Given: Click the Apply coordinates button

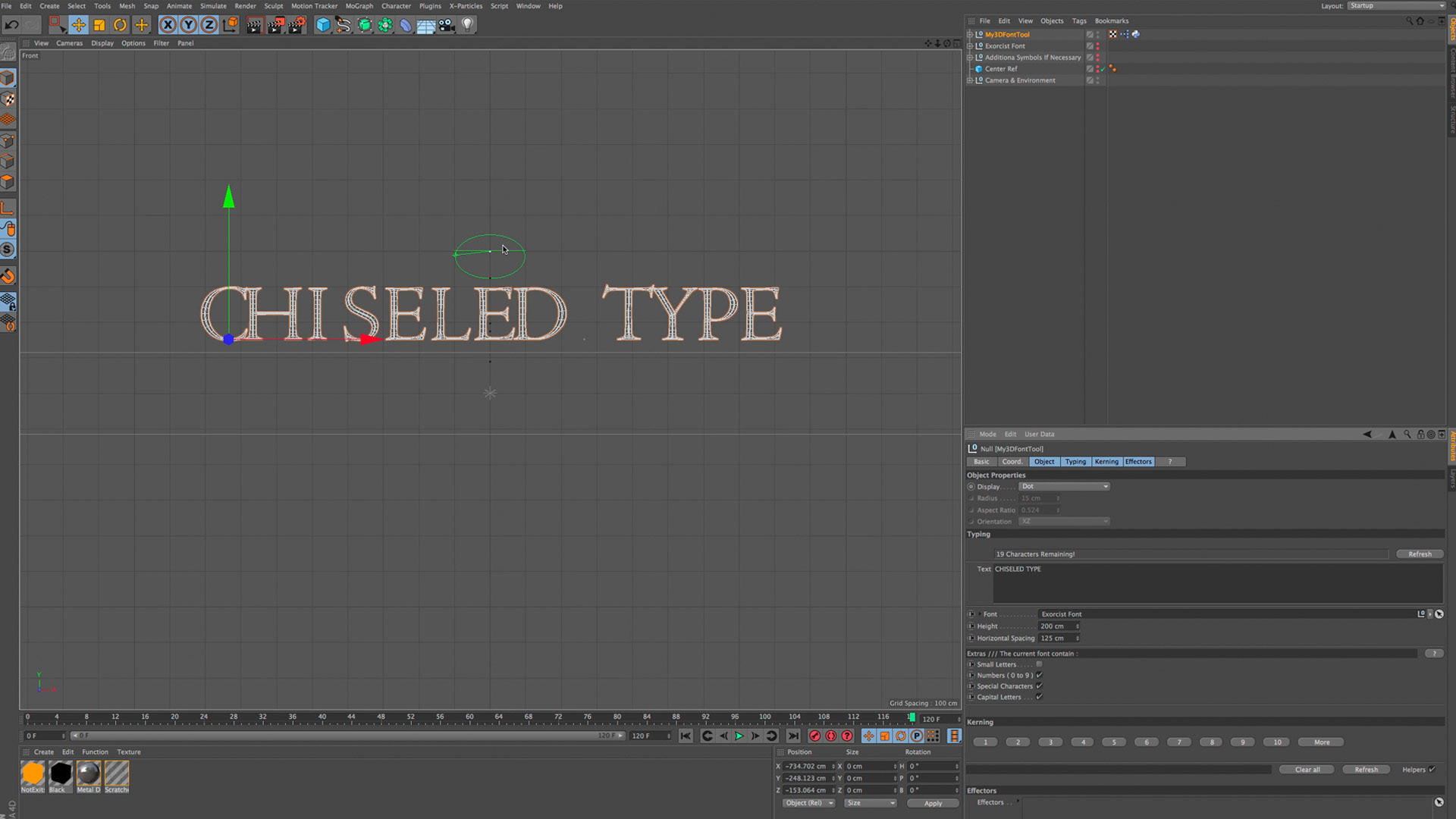Looking at the screenshot, I should (933, 803).
